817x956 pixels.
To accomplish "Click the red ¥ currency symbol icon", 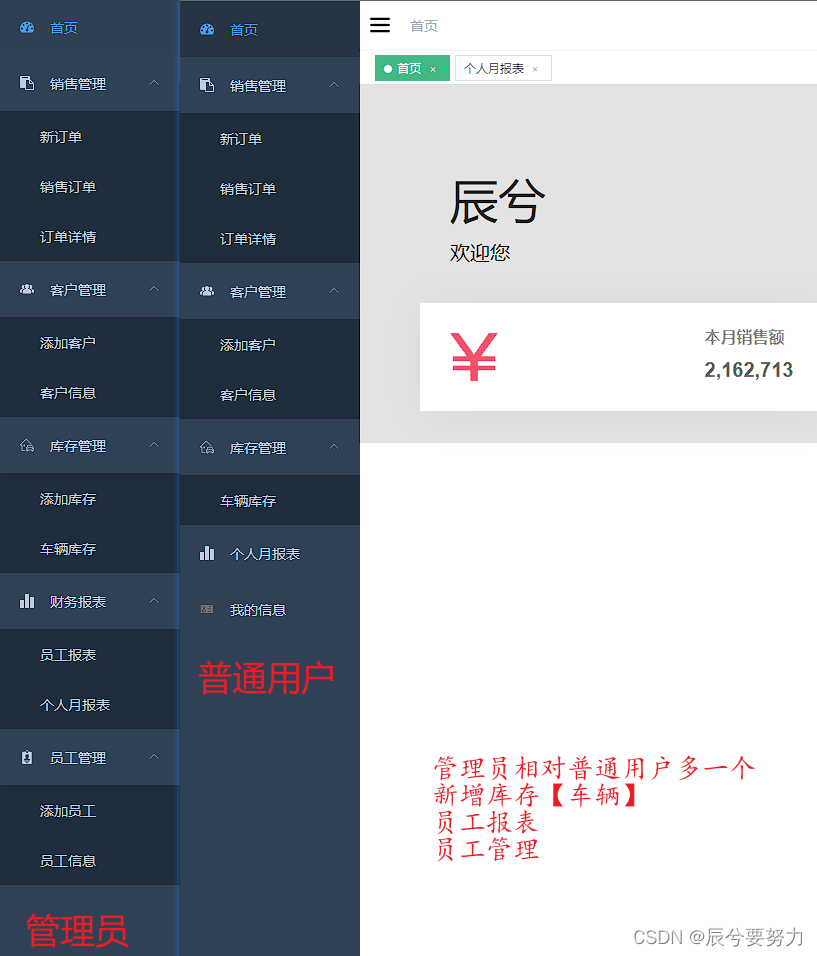I will (474, 357).
